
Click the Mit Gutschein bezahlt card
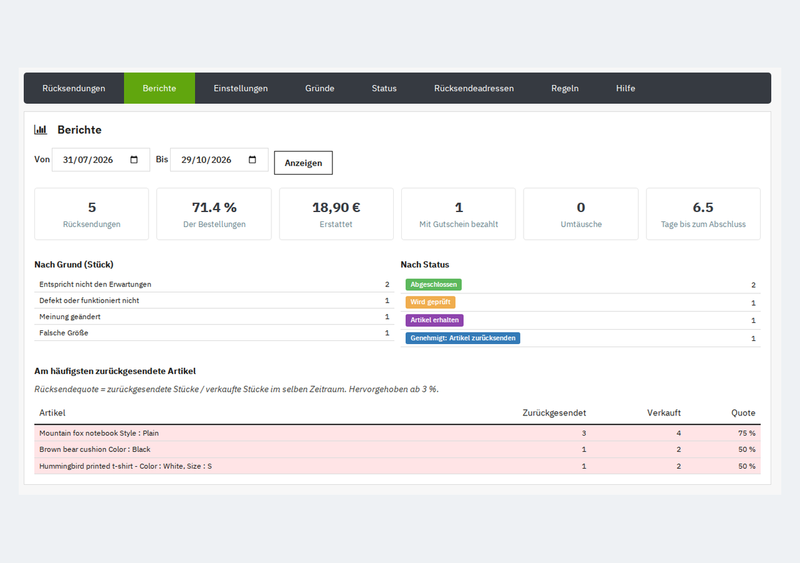click(458, 214)
